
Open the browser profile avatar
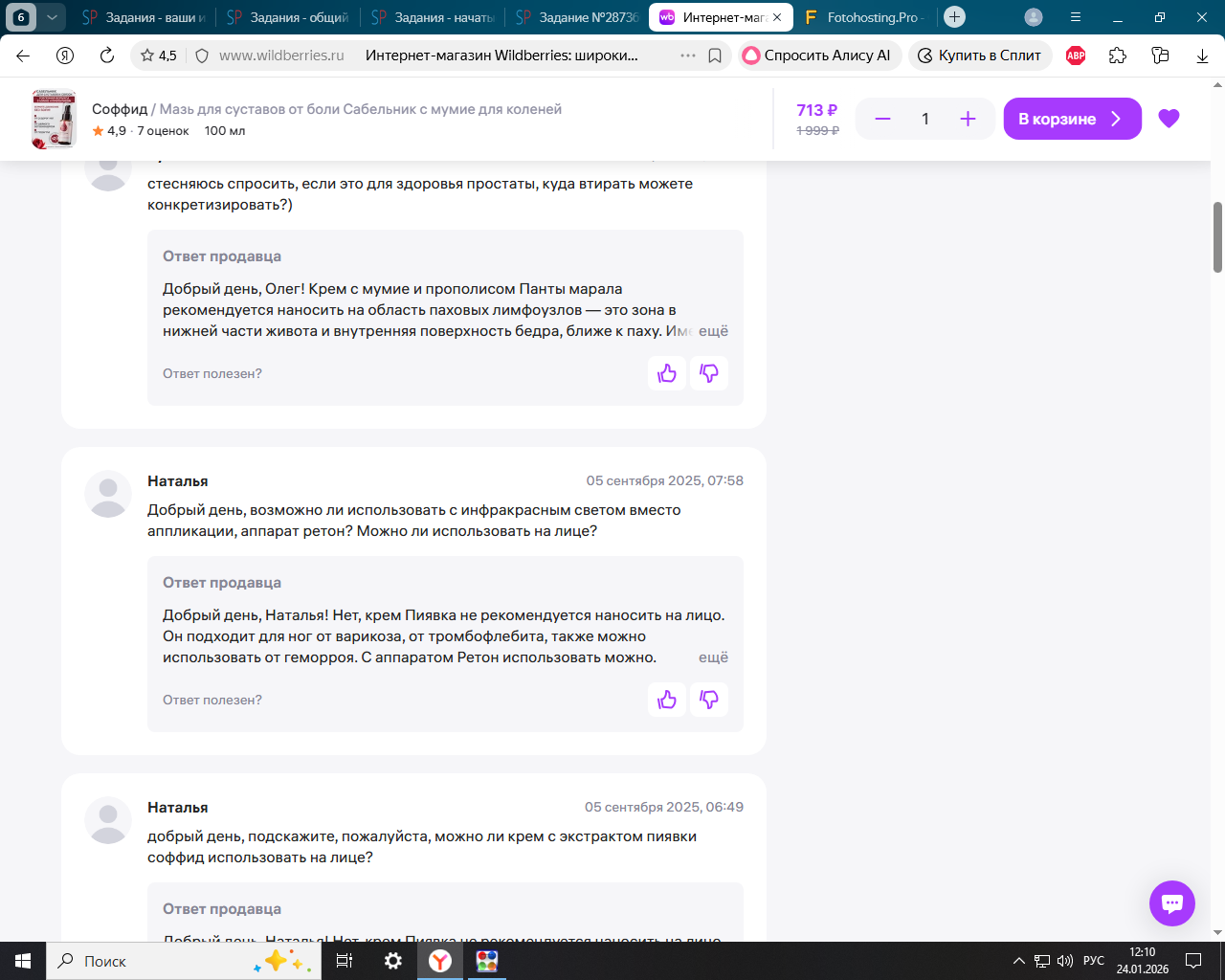click(x=1034, y=17)
